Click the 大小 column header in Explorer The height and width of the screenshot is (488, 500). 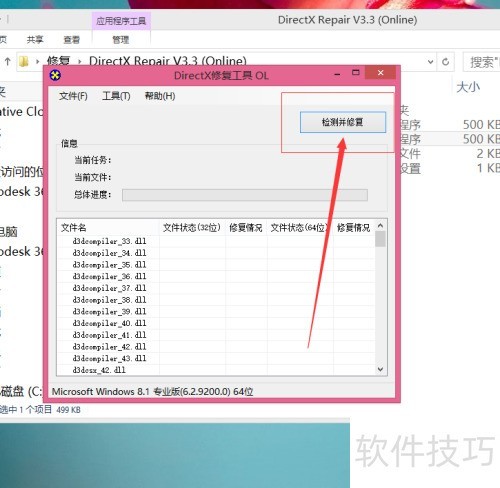coord(468,87)
